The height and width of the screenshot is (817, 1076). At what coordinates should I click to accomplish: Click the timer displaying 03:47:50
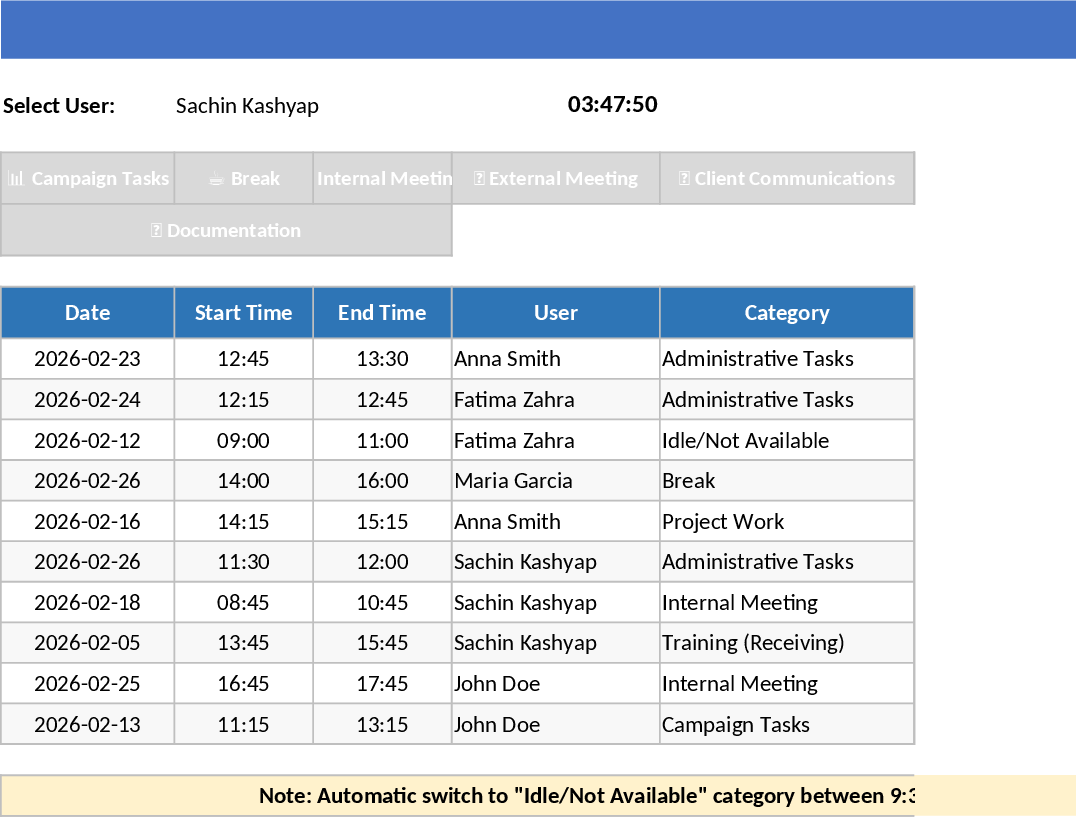pos(612,104)
